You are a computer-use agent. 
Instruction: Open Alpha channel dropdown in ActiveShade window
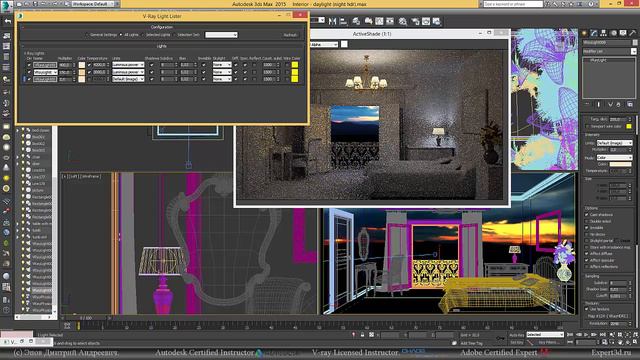[324, 44]
